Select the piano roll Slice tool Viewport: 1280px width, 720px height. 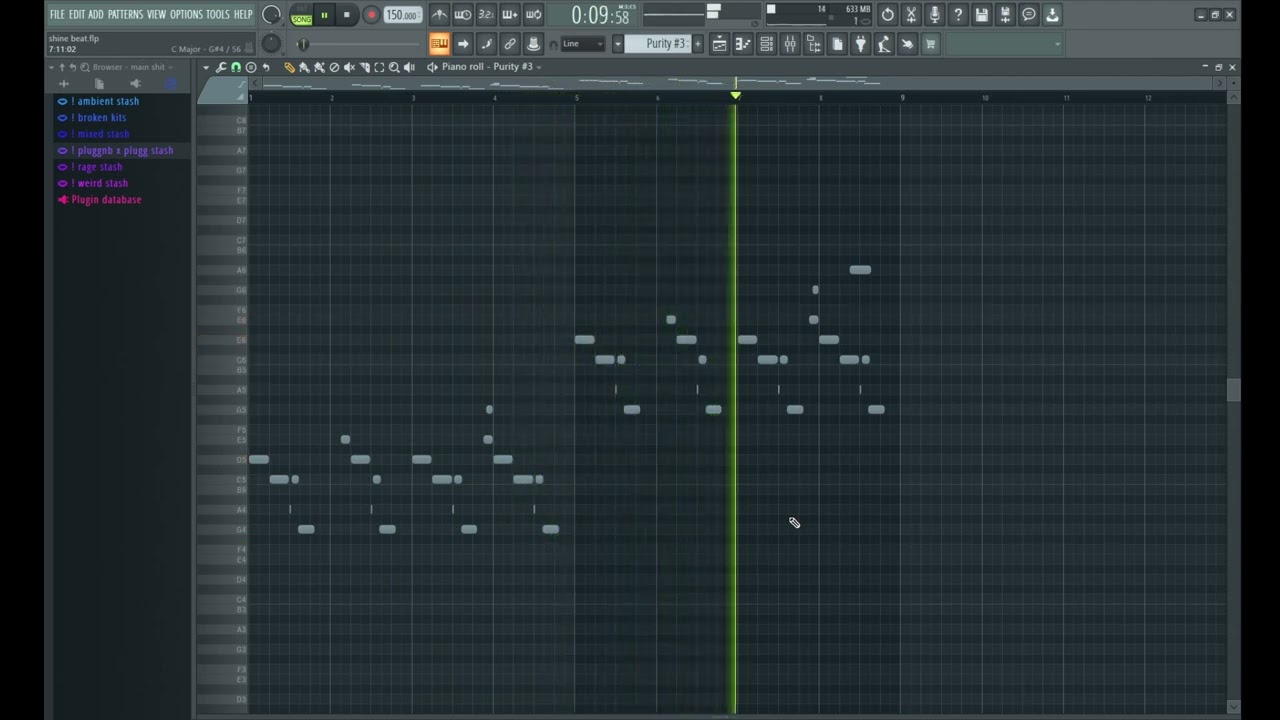coord(365,67)
